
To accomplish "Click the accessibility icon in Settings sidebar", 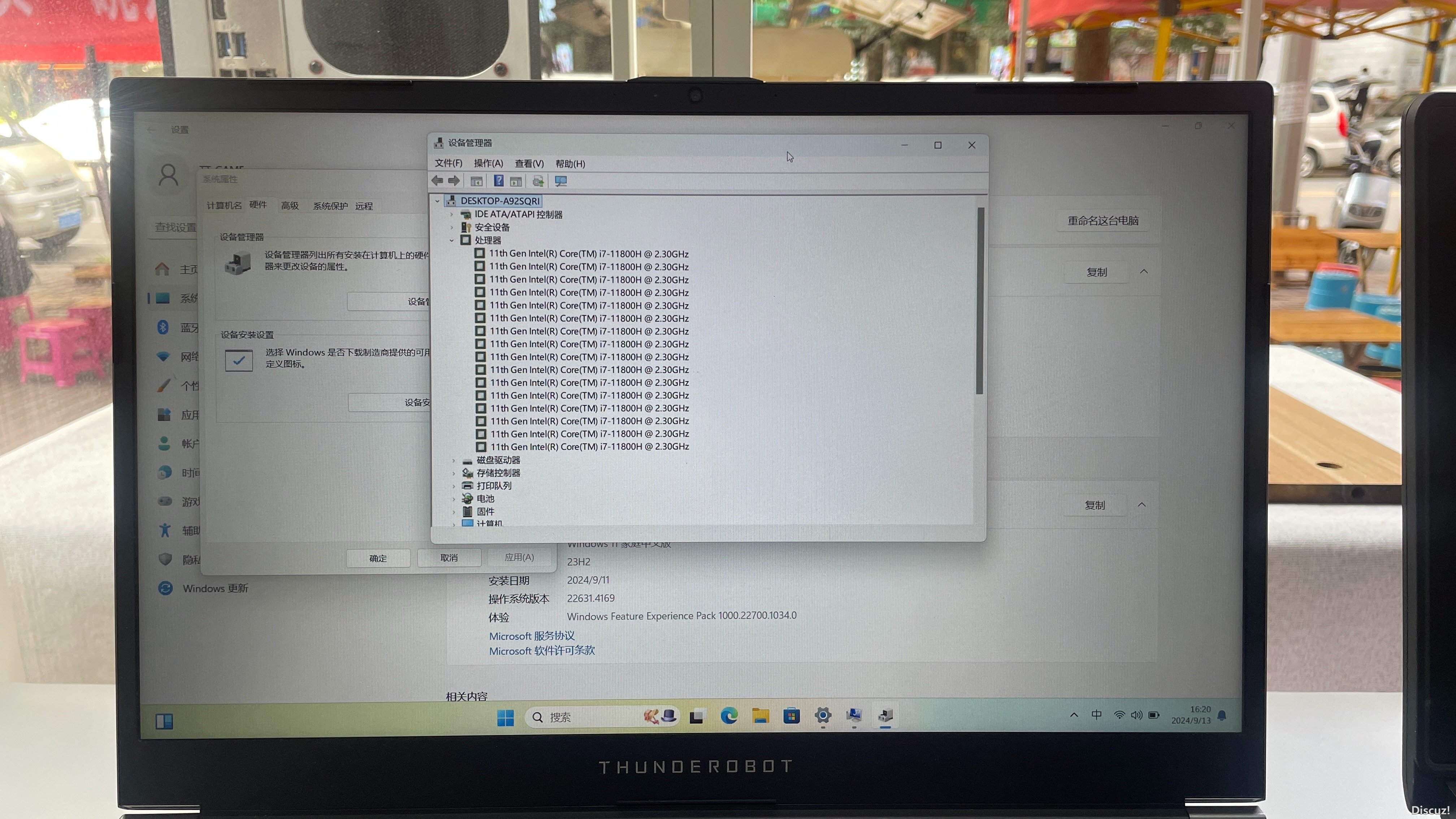I will (x=164, y=530).
